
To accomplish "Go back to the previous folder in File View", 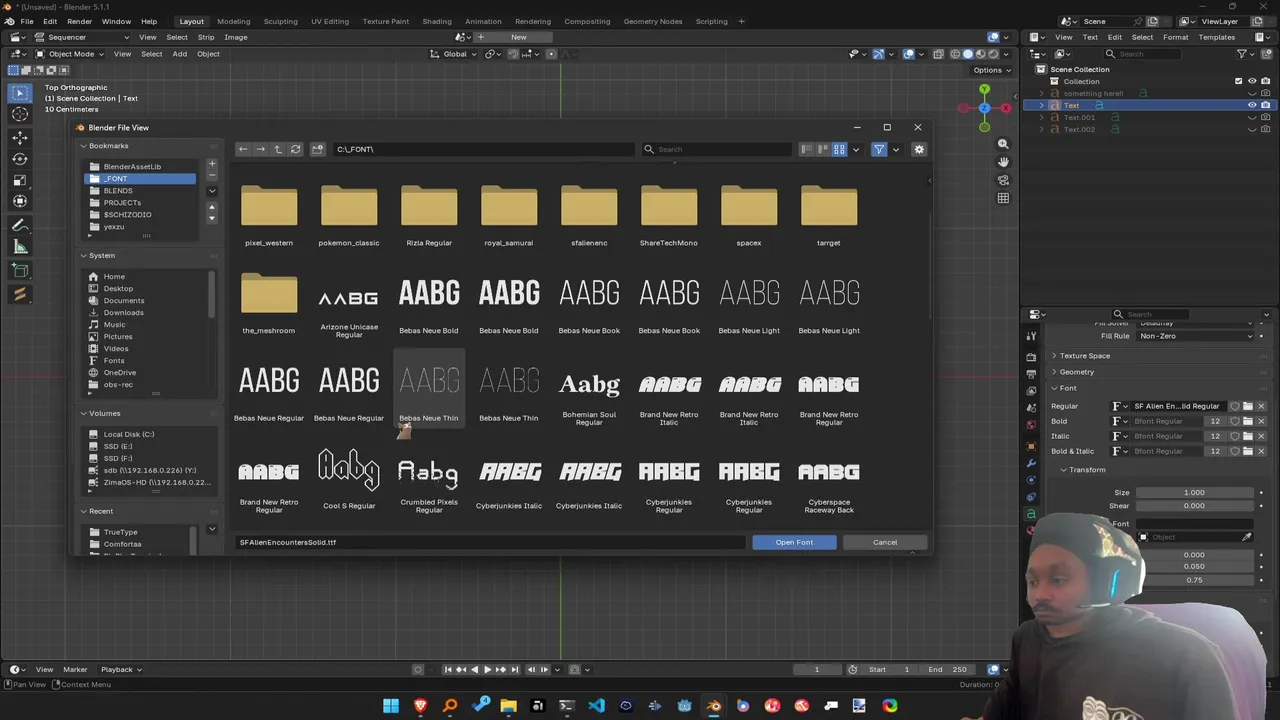I will coord(243,149).
